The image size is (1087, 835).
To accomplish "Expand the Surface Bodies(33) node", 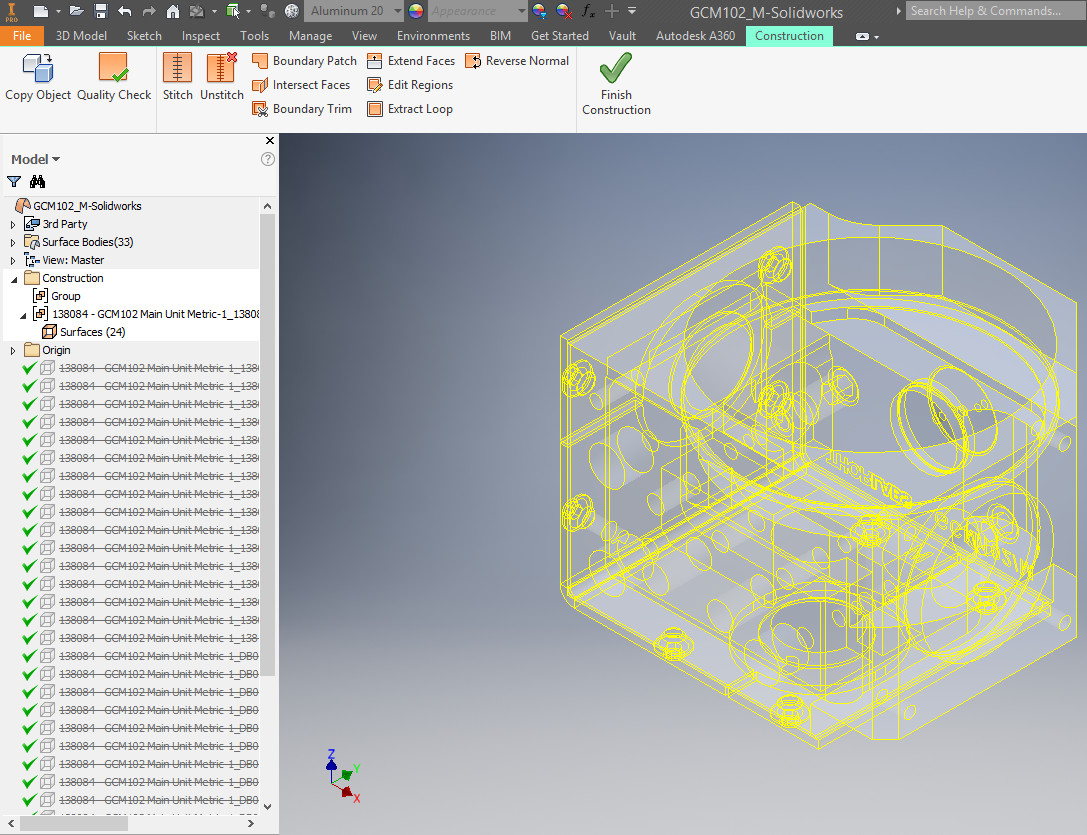I will (x=13, y=242).
